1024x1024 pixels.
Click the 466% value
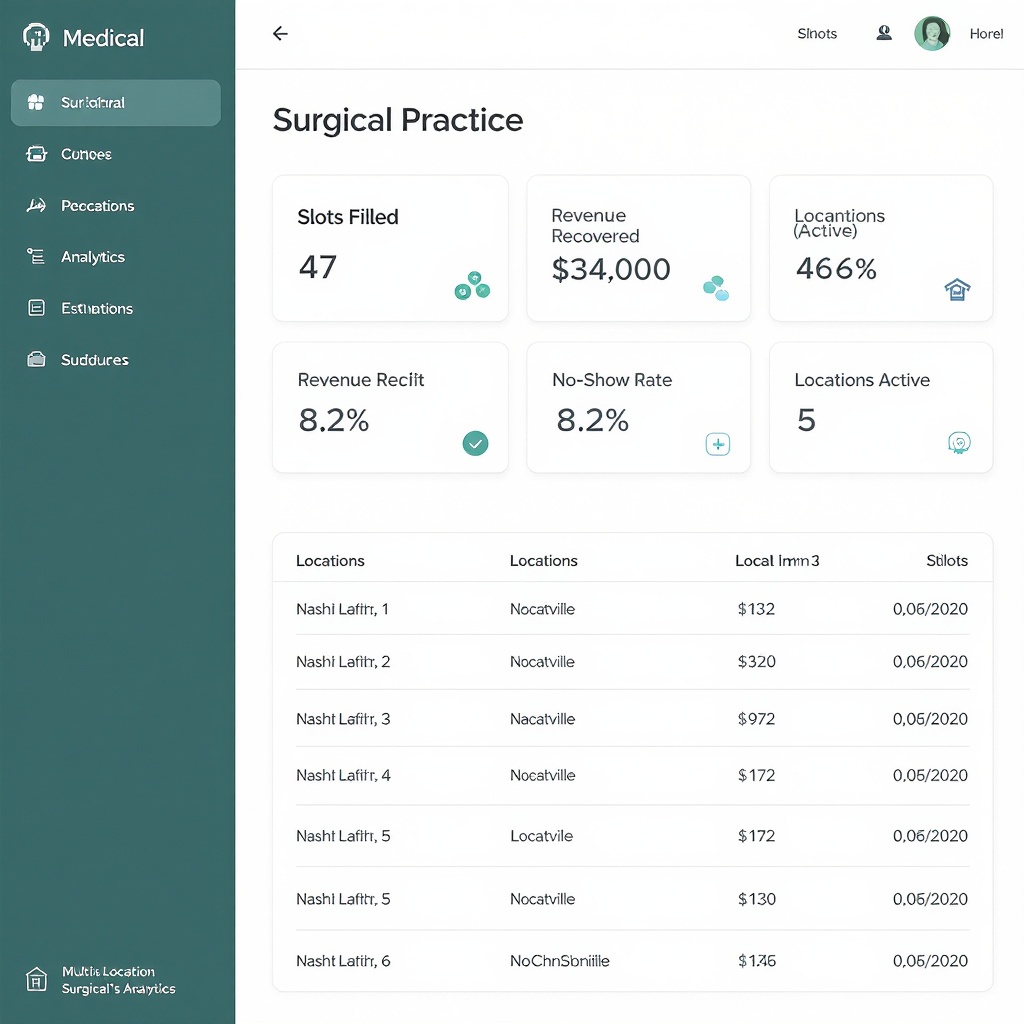[x=836, y=268]
